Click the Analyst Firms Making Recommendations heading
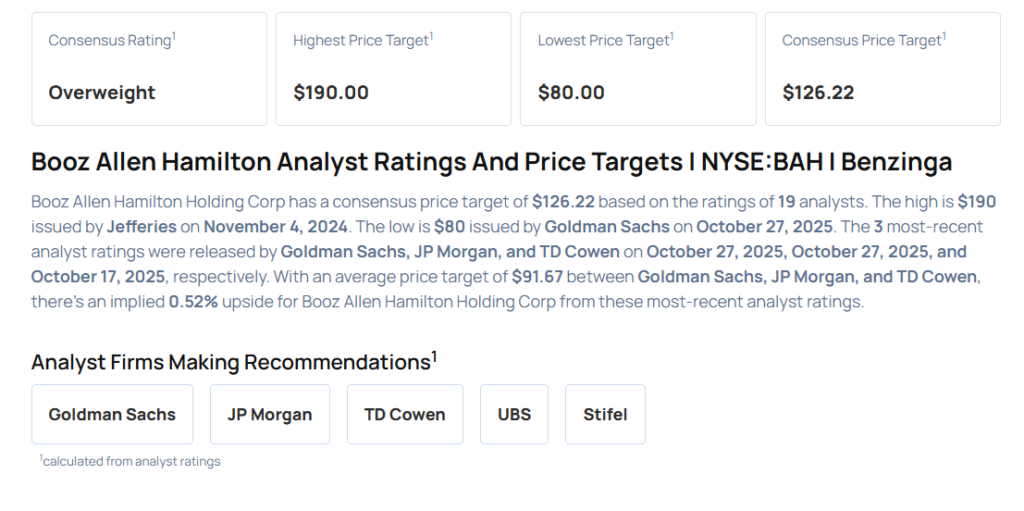 [x=234, y=361]
